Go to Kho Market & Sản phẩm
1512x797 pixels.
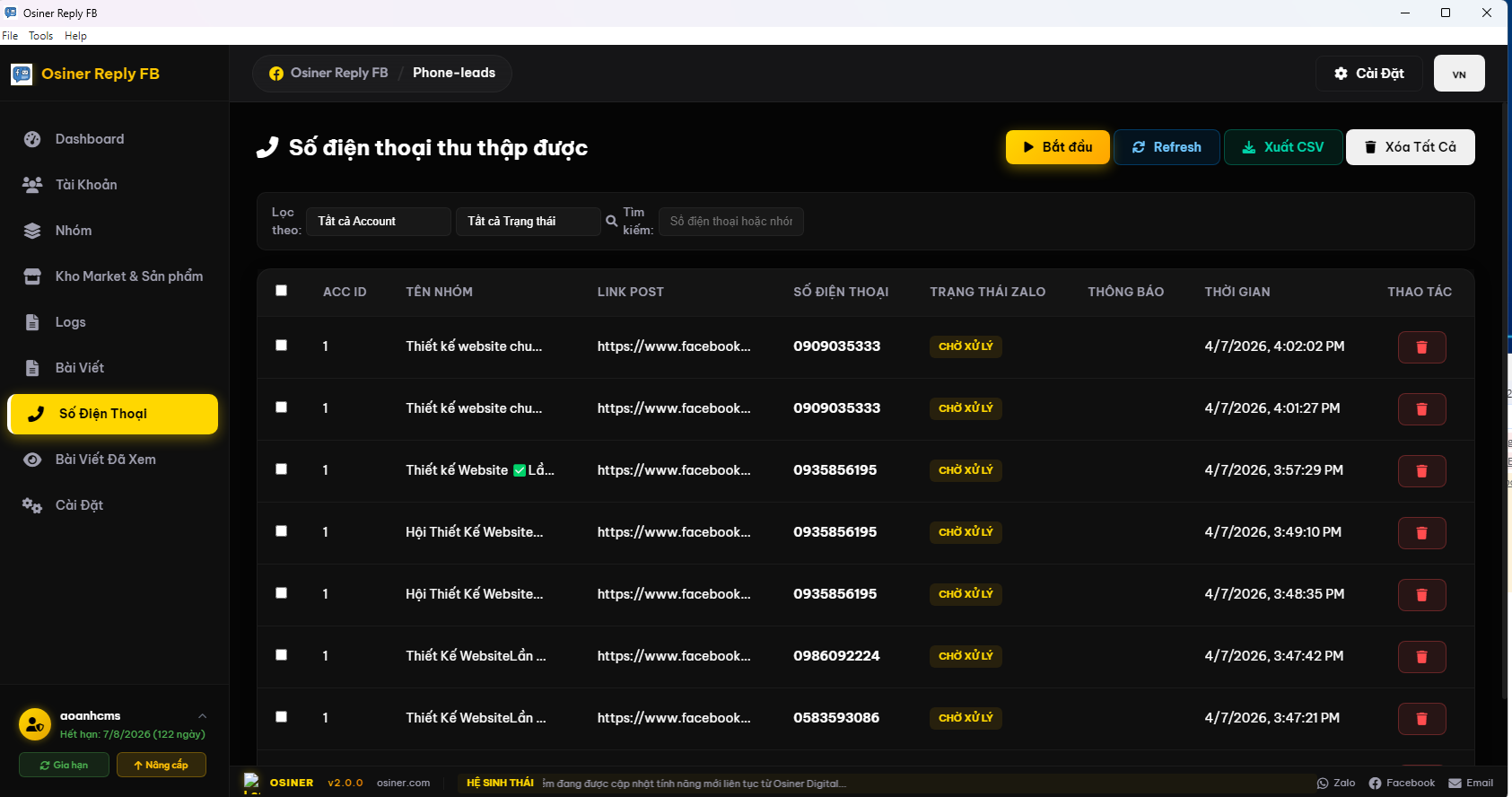pos(128,276)
